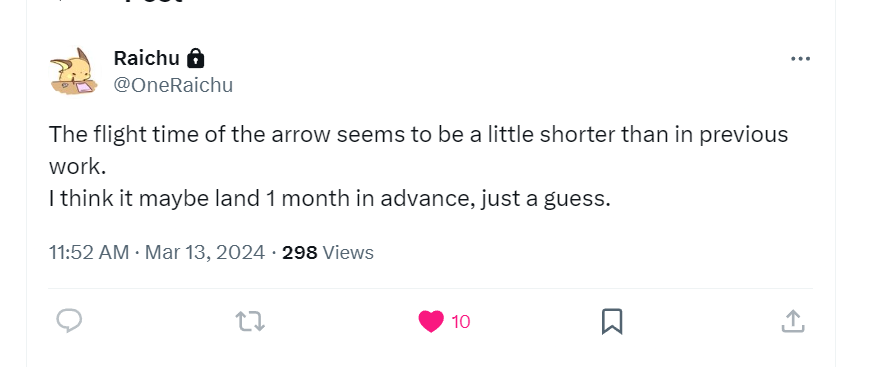Click the Post header title at top
This screenshot has width=876, height=367.
pos(152,2)
